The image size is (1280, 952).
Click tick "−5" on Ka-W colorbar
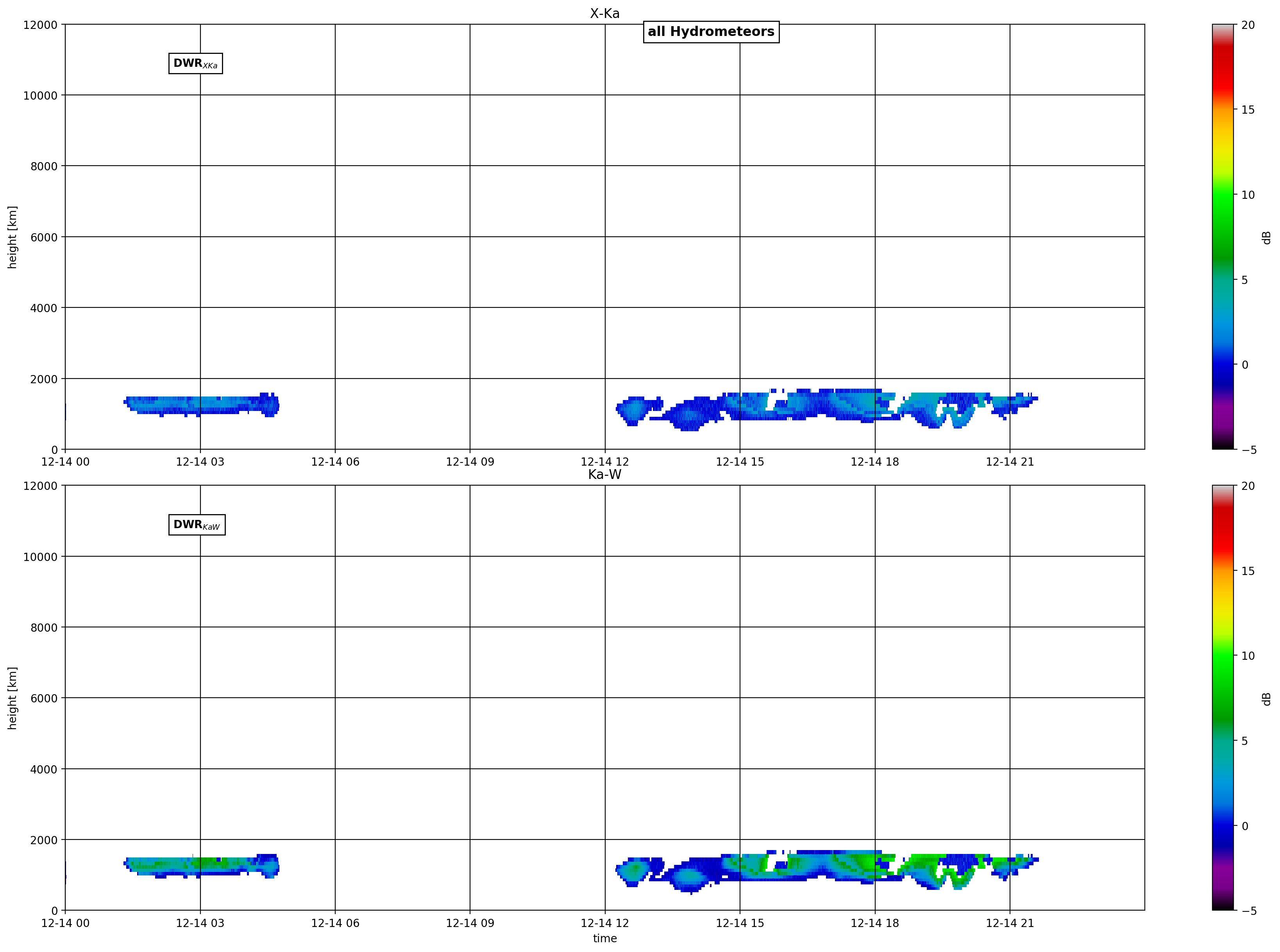1248,911
